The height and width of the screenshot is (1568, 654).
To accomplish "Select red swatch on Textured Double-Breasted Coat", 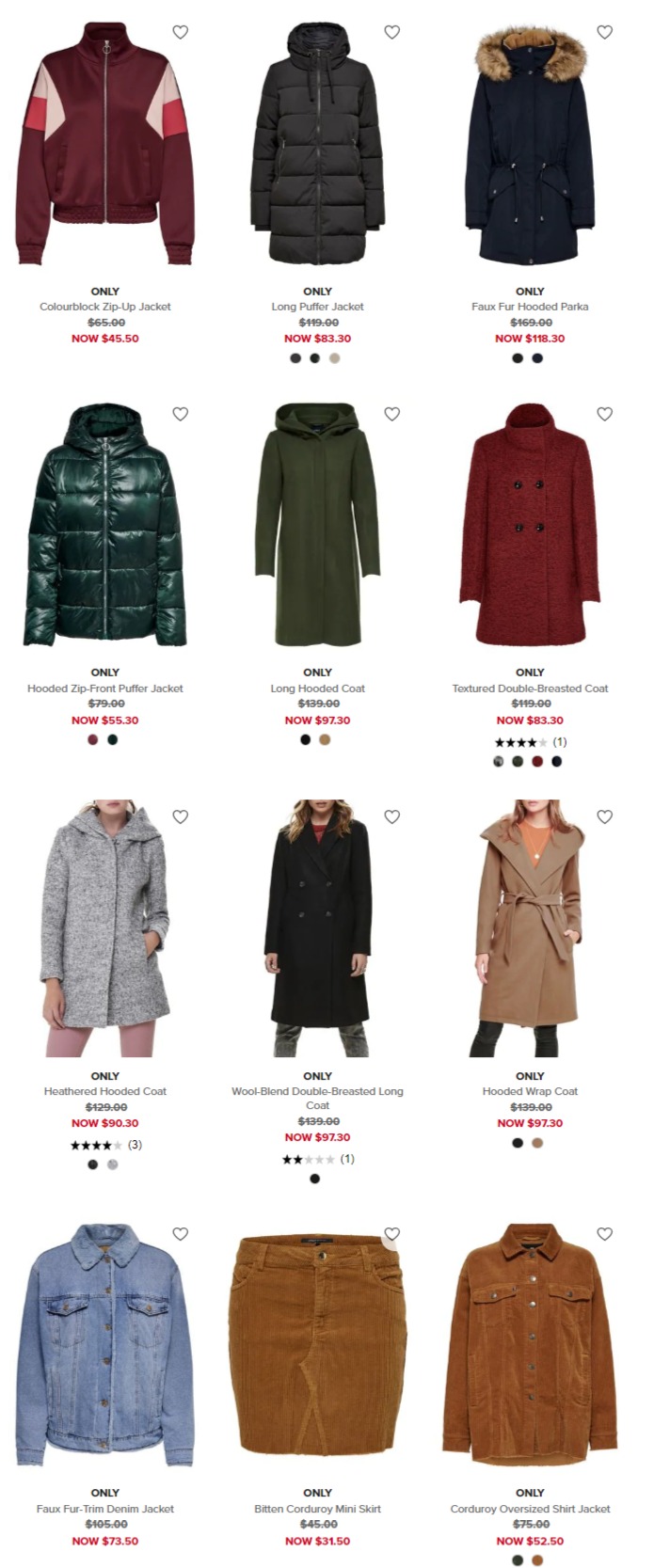I will coord(537,762).
